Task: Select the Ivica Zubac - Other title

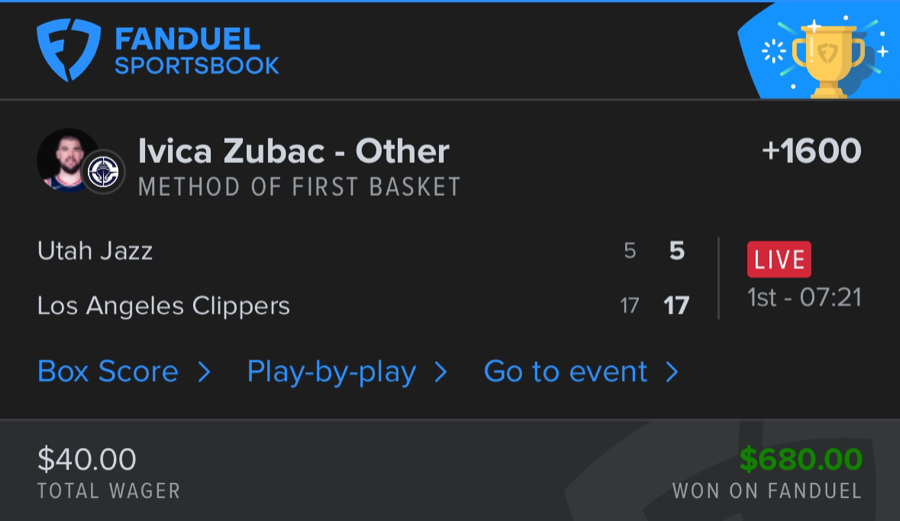Action: (294, 151)
